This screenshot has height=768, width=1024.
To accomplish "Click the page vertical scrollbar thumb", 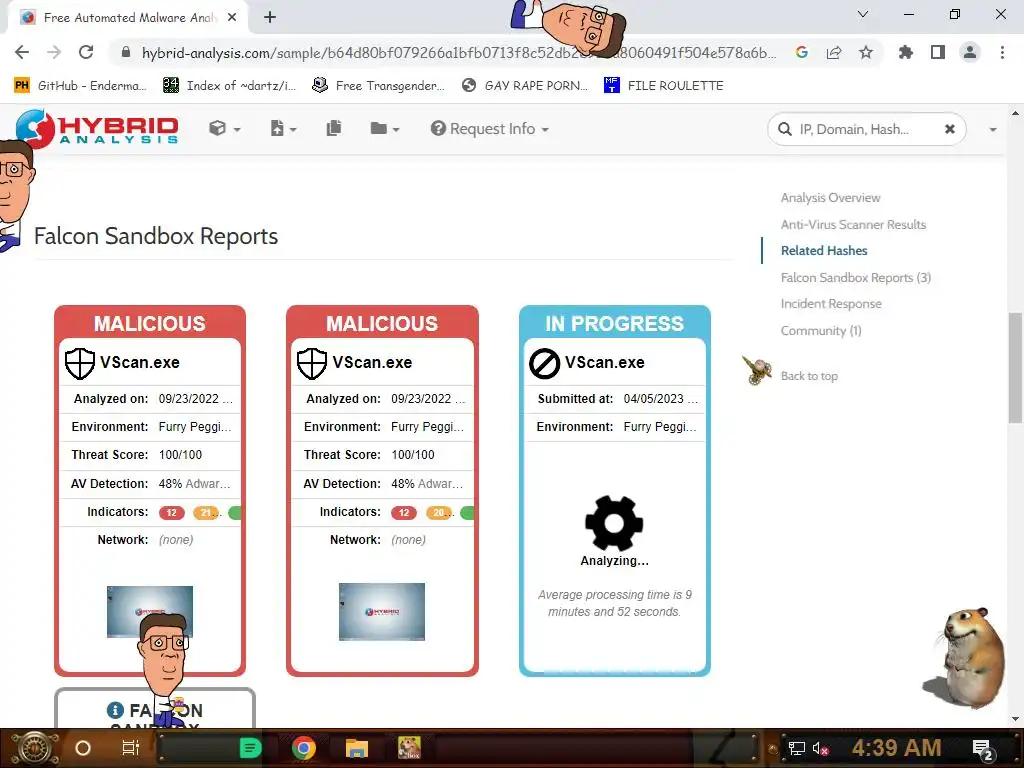I will click(1015, 368).
